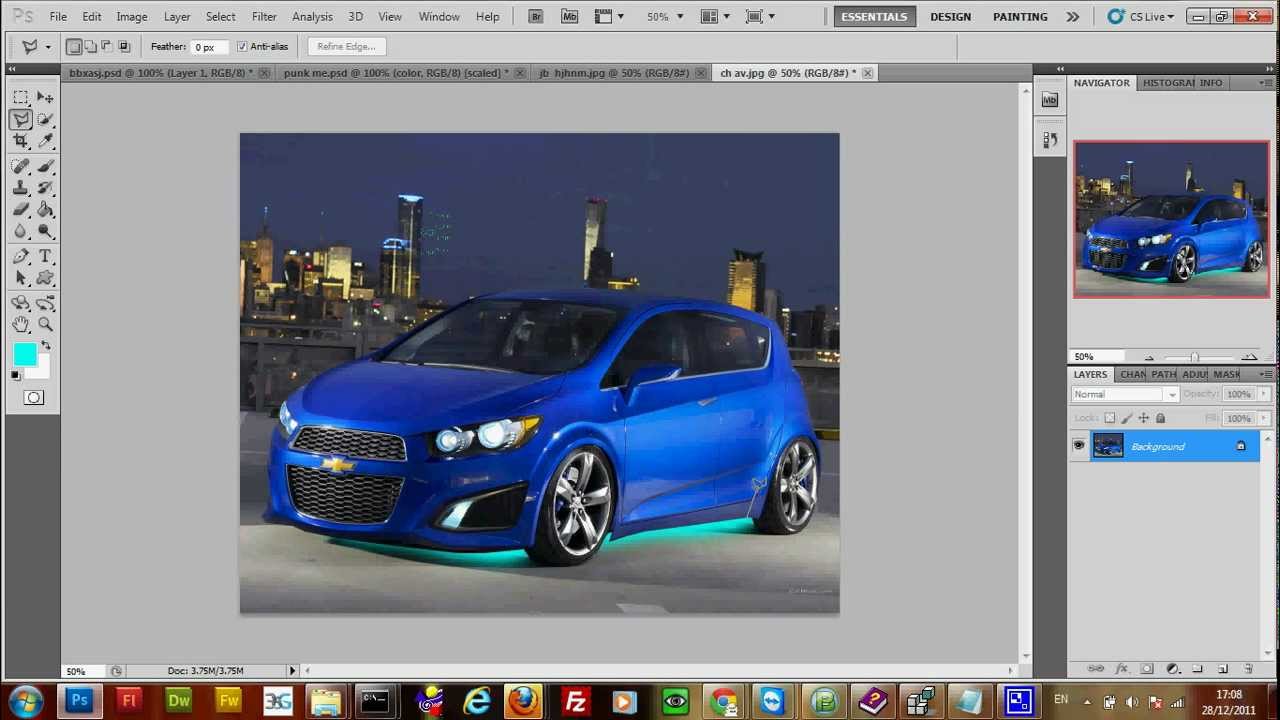The image size is (1280, 720).
Task: Select the Rectangular Marquee tool
Action: coord(21,97)
